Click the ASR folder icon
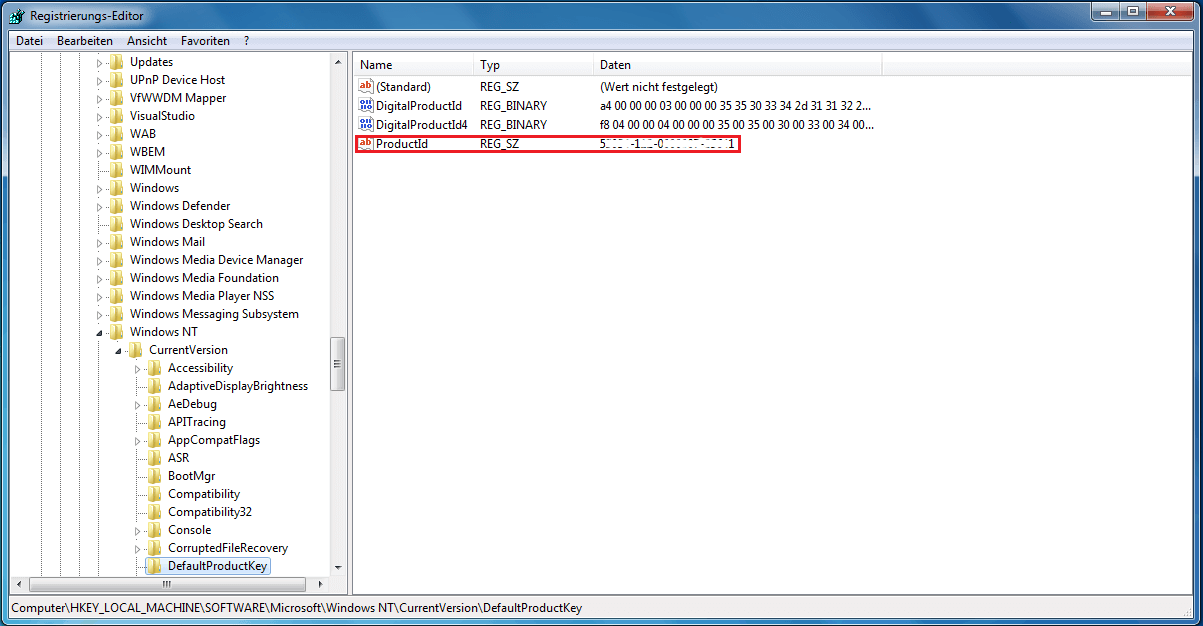This screenshot has width=1203, height=626. pyautogui.click(x=155, y=458)
